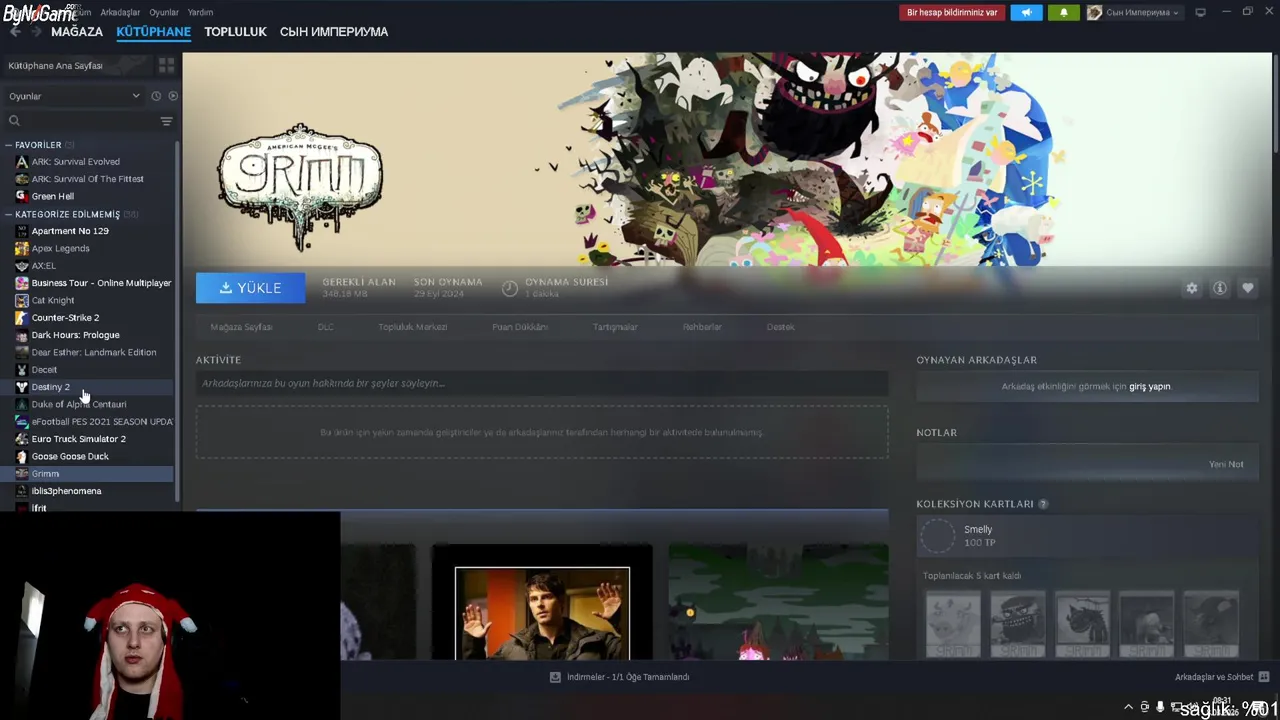Open the sidebar advanced filter icon

(166, 121)
